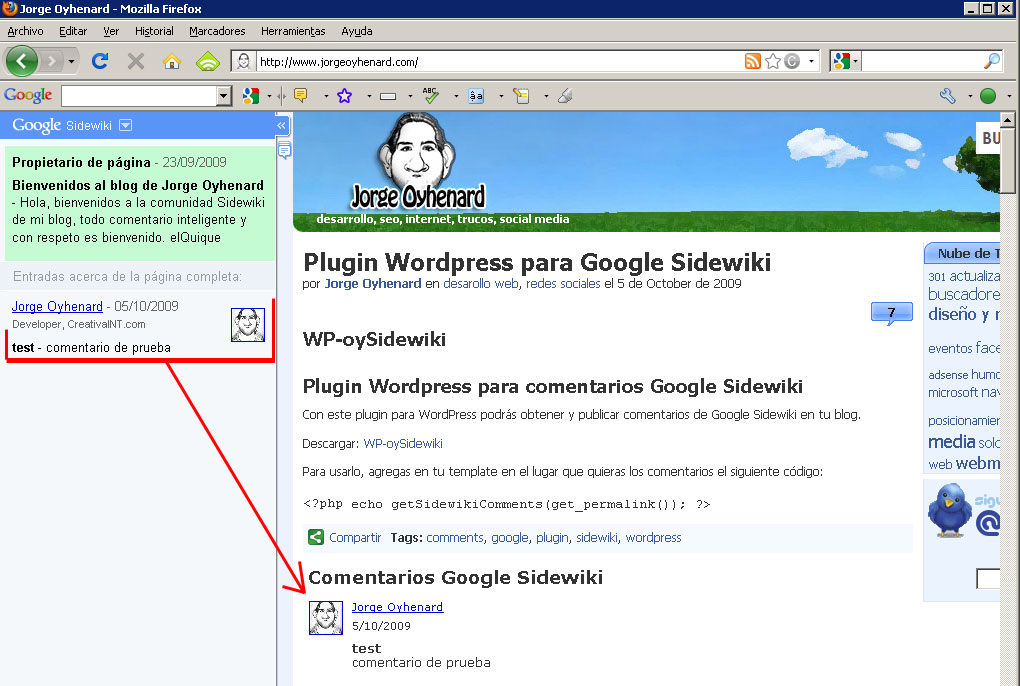
Task: Open the Ver menu
Action: [111, 31]
